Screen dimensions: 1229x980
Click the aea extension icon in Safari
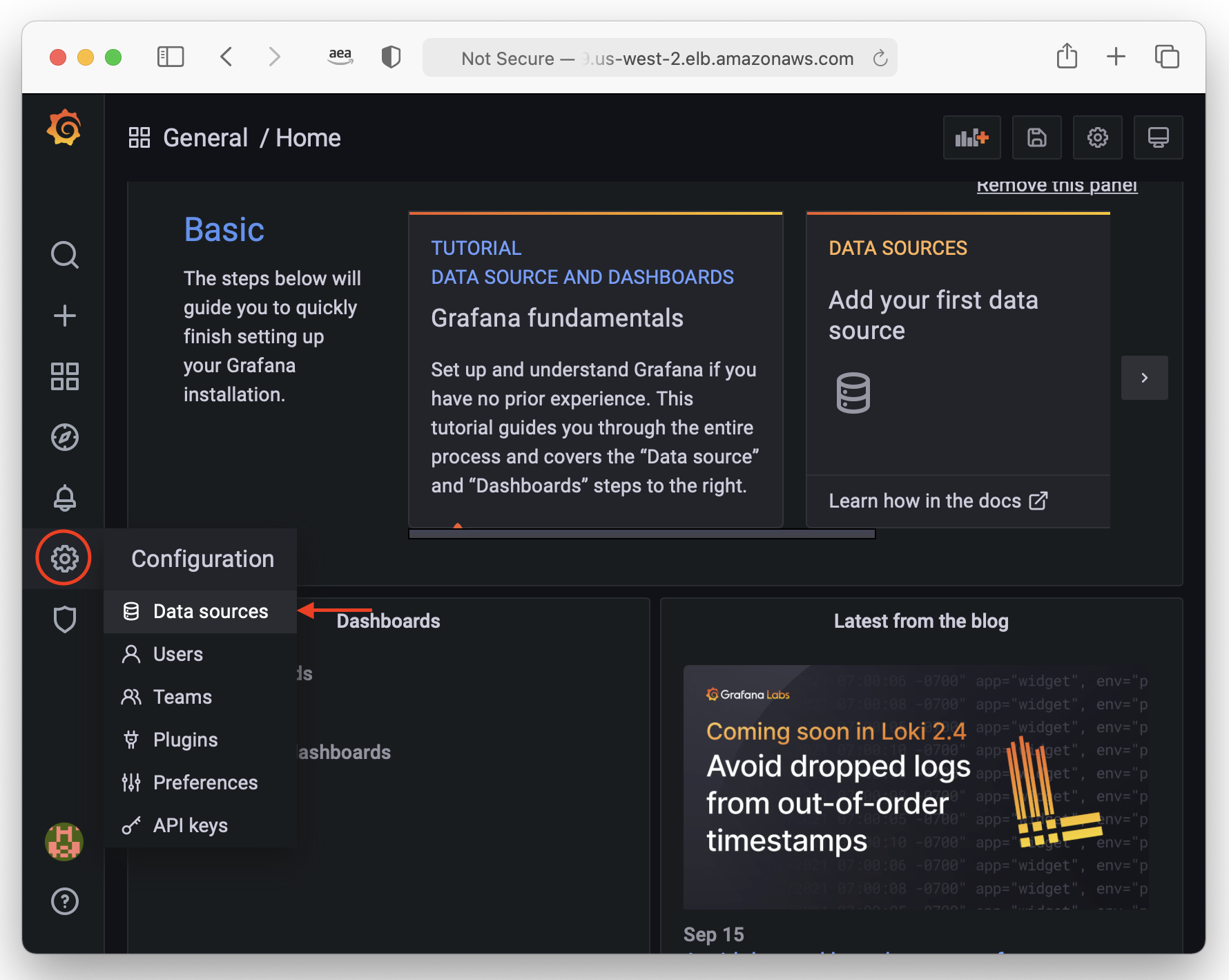tap(340, 57)
